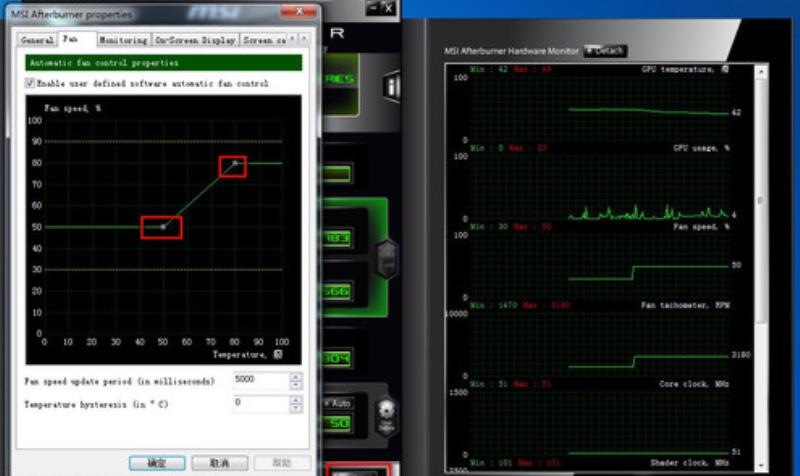Click the hardware monitor scrollbar down arrow
This screenshot has width=800, height=476.
[761, 465]
